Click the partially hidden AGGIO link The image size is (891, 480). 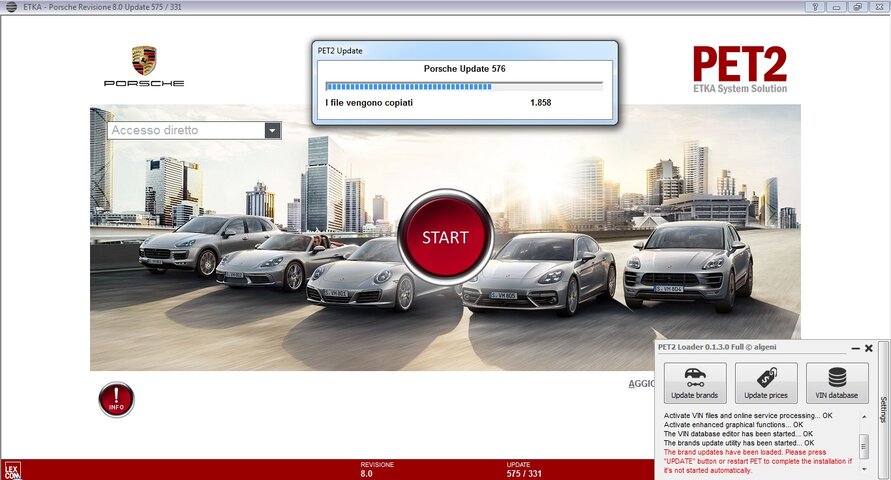[641, 384]
